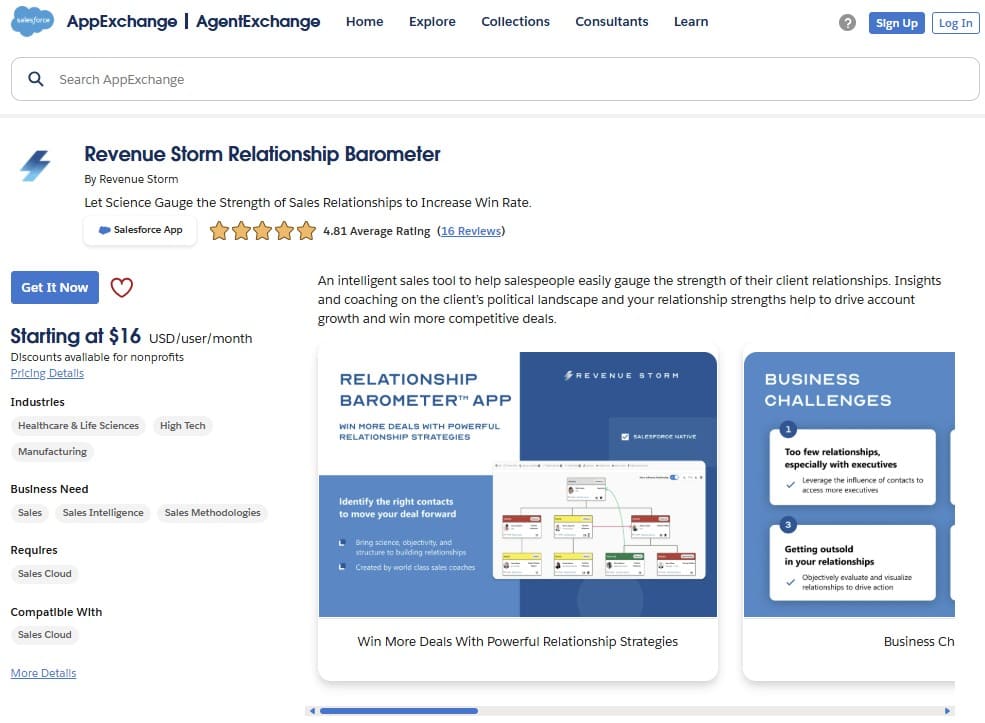Click the '4.81 Average Rating' text
Screen dimensions: 985x723
(x=377, y=231)
